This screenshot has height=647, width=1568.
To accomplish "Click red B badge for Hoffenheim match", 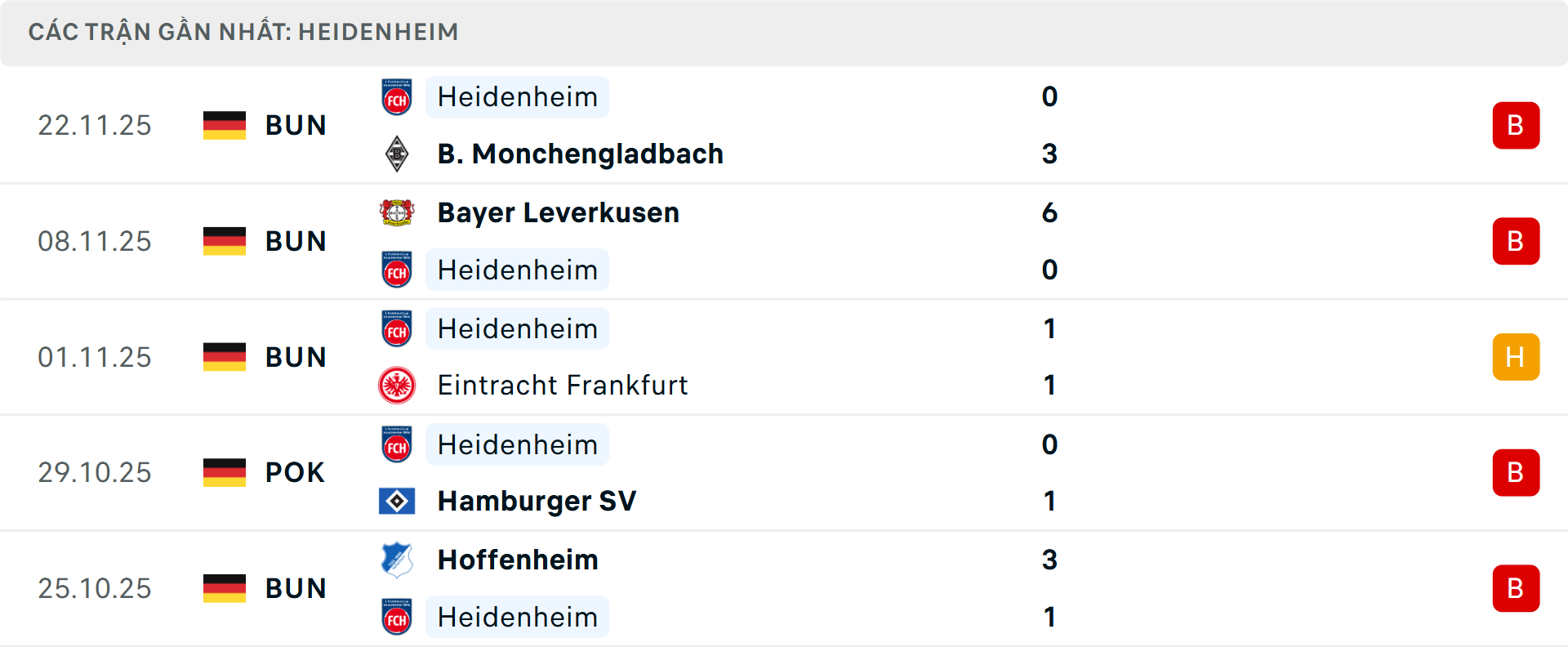I will click(x=1516, y=588).
